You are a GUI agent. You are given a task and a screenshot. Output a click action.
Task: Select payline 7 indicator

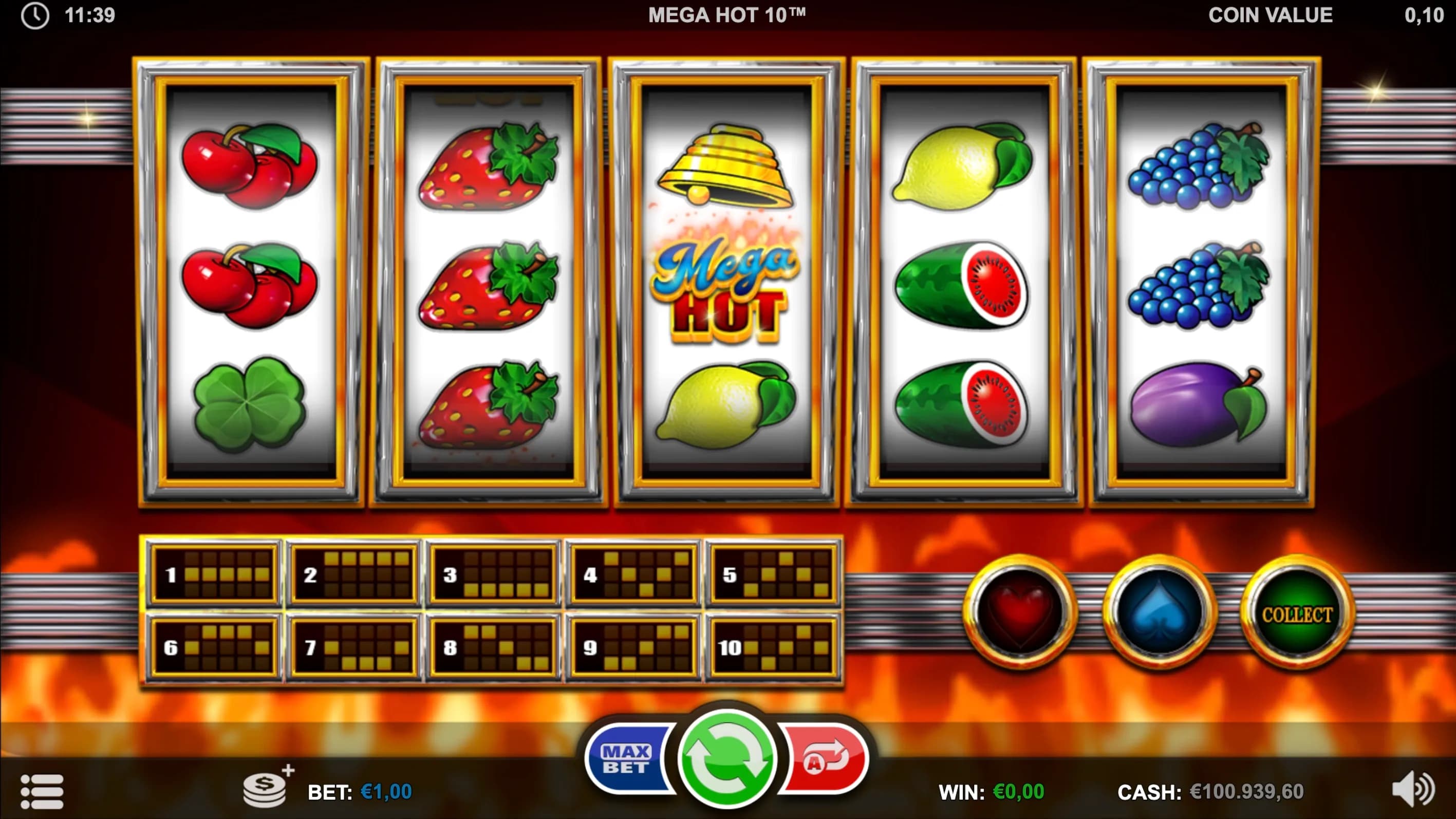354,646
